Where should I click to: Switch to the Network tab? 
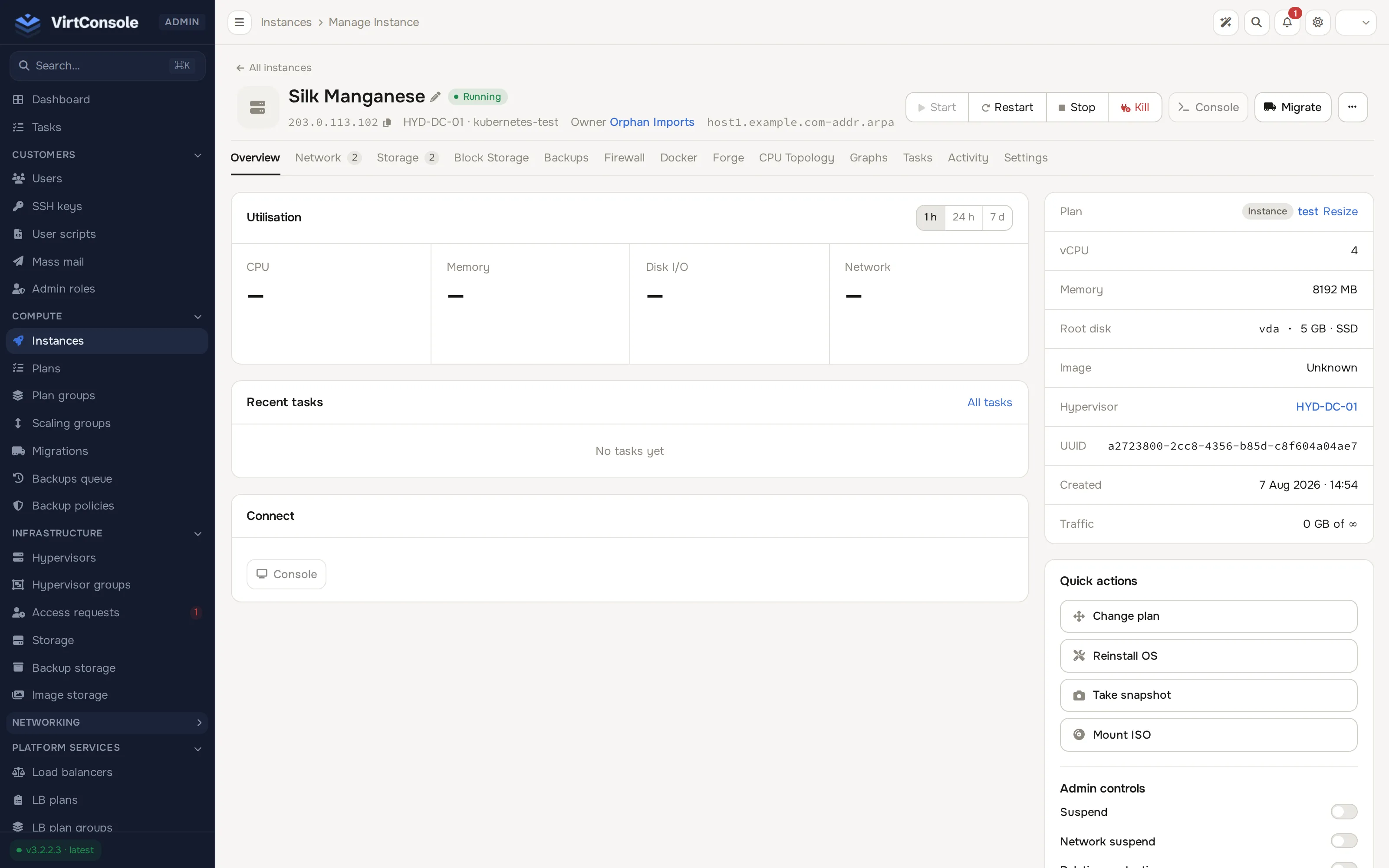coord(328,158)
